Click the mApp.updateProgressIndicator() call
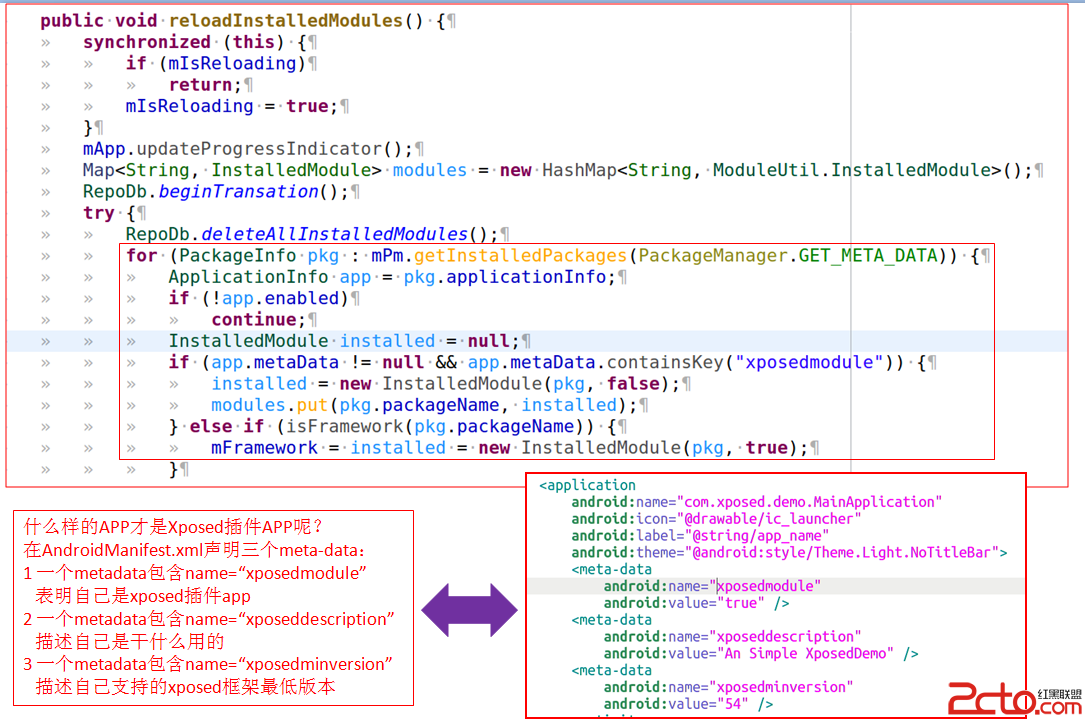The height and width of the screenshot is (725, 1085). (248, 149)
